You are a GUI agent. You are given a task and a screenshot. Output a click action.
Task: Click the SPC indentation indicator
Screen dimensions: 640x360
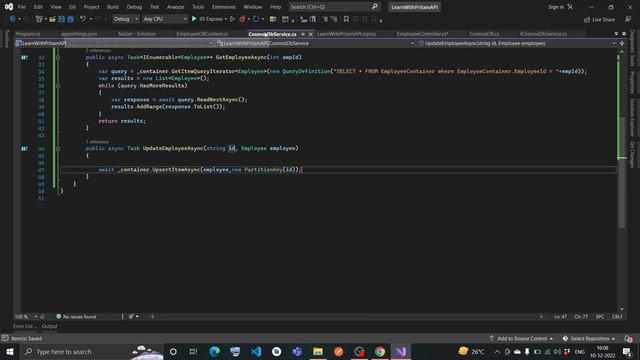tap(599, 316)
